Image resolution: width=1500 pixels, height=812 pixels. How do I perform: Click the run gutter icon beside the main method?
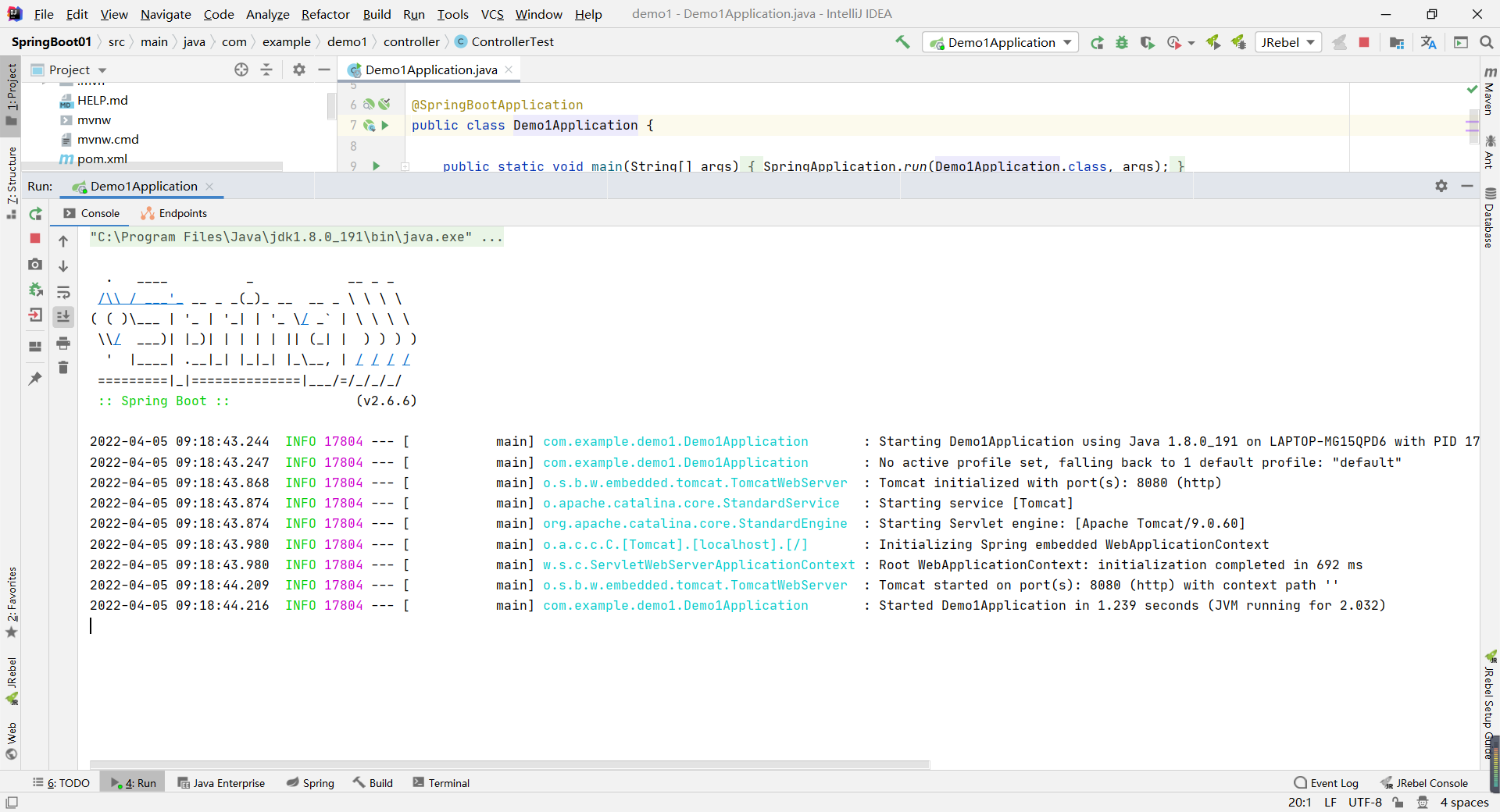point(376,166)
